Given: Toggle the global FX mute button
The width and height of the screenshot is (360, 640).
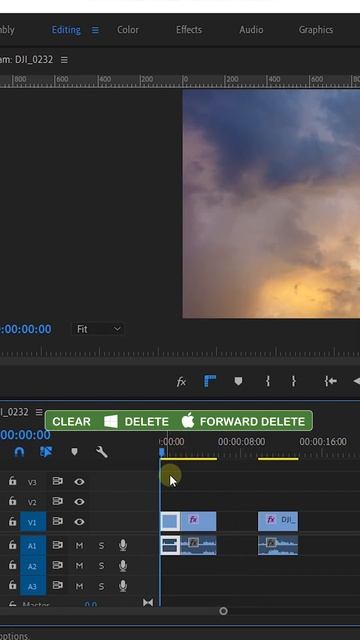Looking at the screenshot, I should [181, 382].
